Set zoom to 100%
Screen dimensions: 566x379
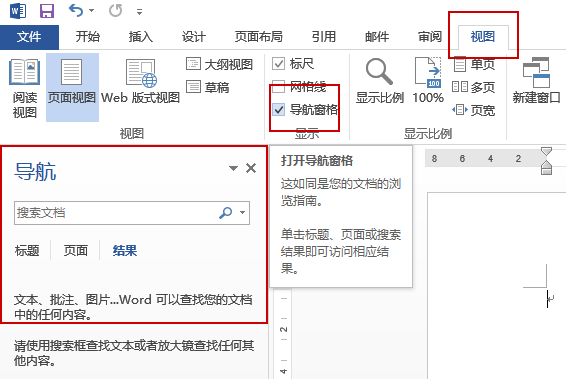coord(428,81)
